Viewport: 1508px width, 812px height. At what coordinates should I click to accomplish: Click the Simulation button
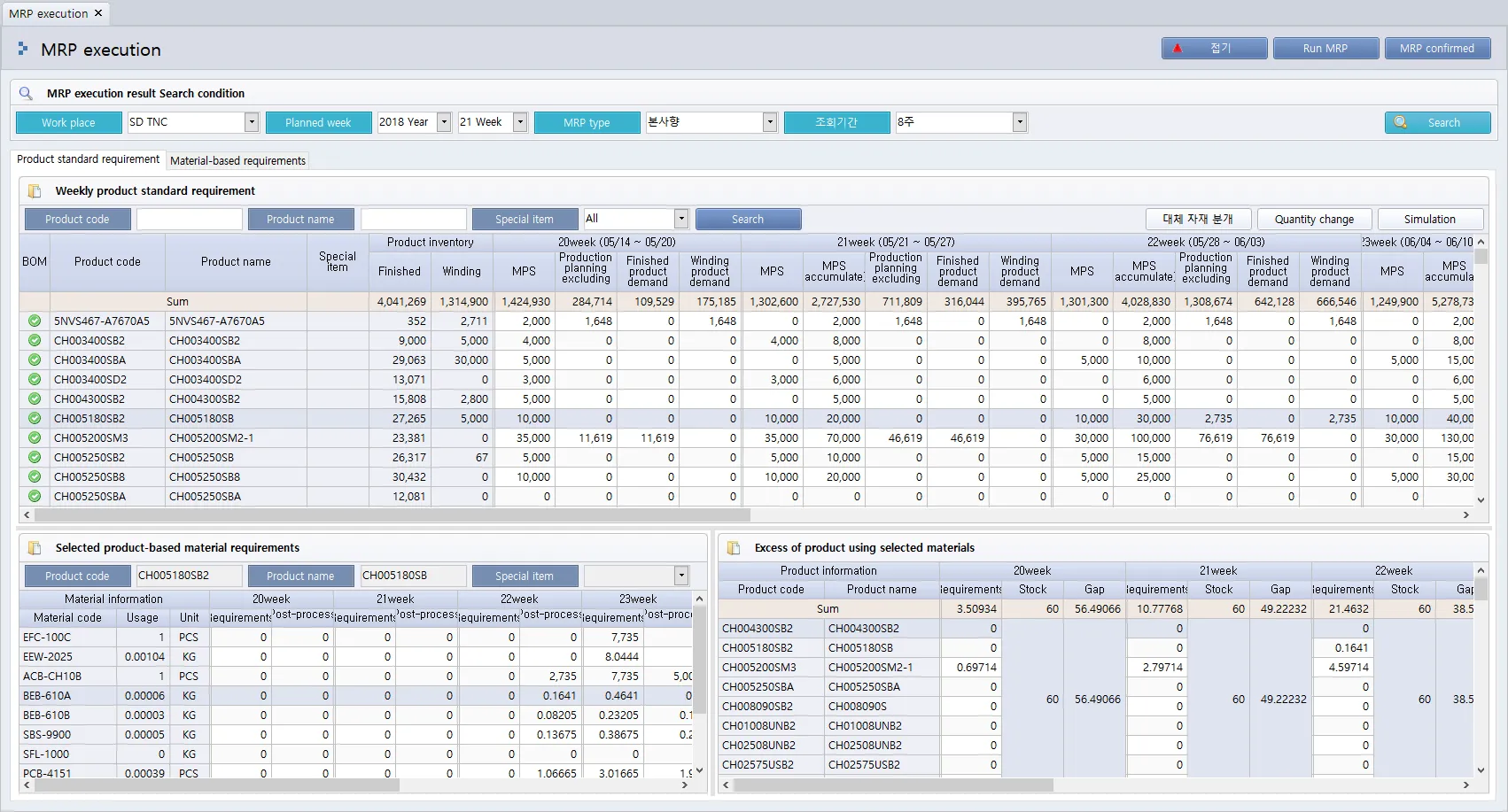click(x=1429, y=219)
